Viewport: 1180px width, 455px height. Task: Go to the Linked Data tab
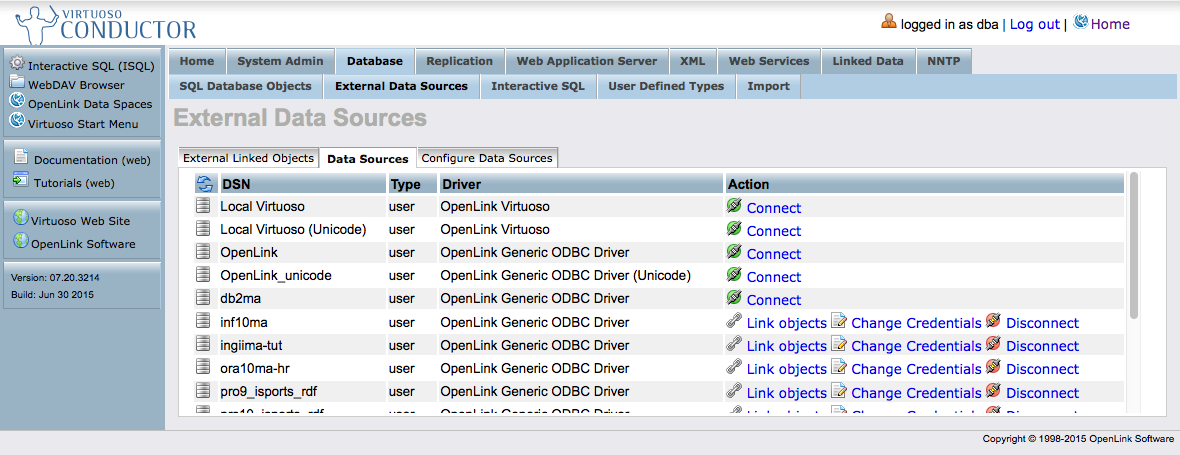pyautogui.click(x=867, y=61)
